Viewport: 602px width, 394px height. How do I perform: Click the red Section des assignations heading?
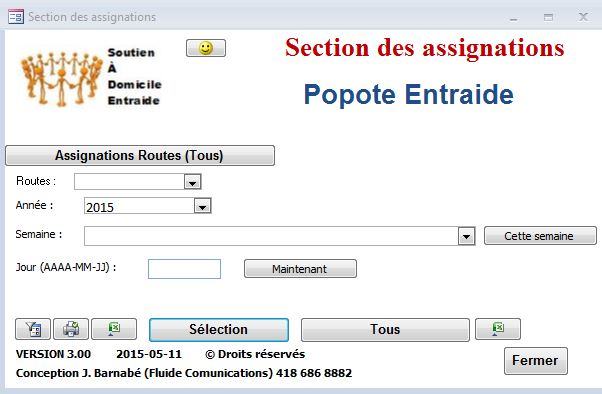[x=425, y=48]
